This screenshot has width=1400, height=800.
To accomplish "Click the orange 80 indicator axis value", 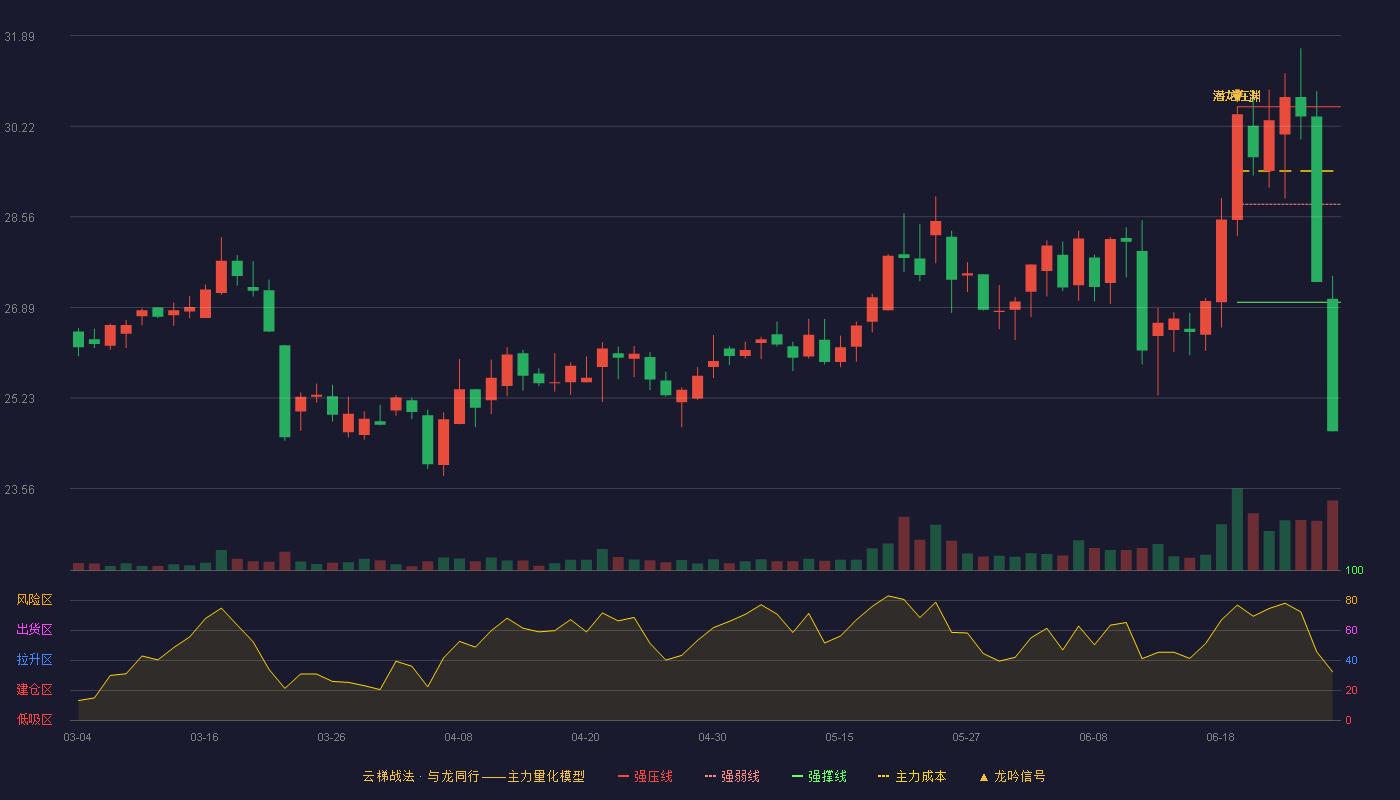I will coord(1350,601).
